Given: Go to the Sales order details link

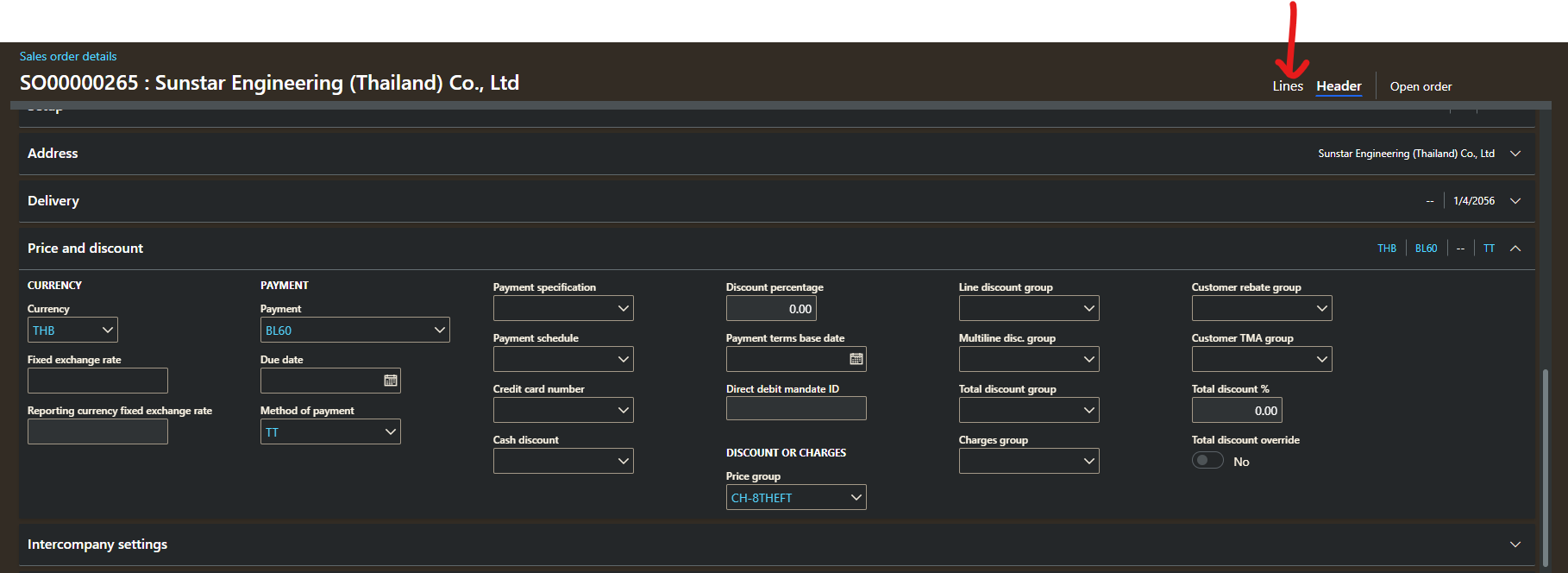Looking at the screenshot, I should point(68,56).
